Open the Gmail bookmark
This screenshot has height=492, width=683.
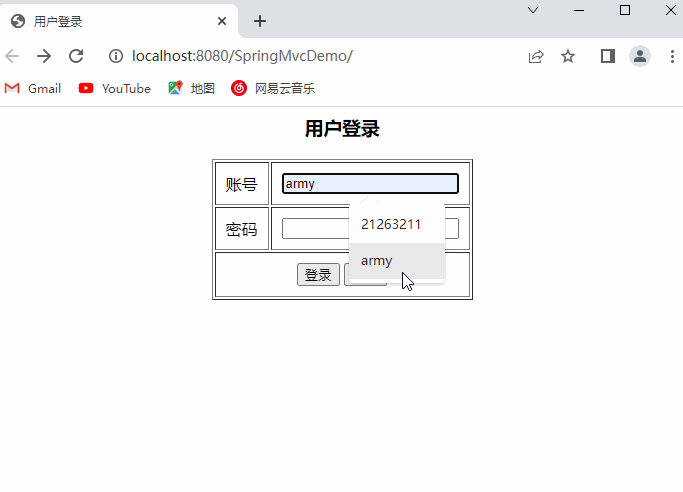(33, 88)
